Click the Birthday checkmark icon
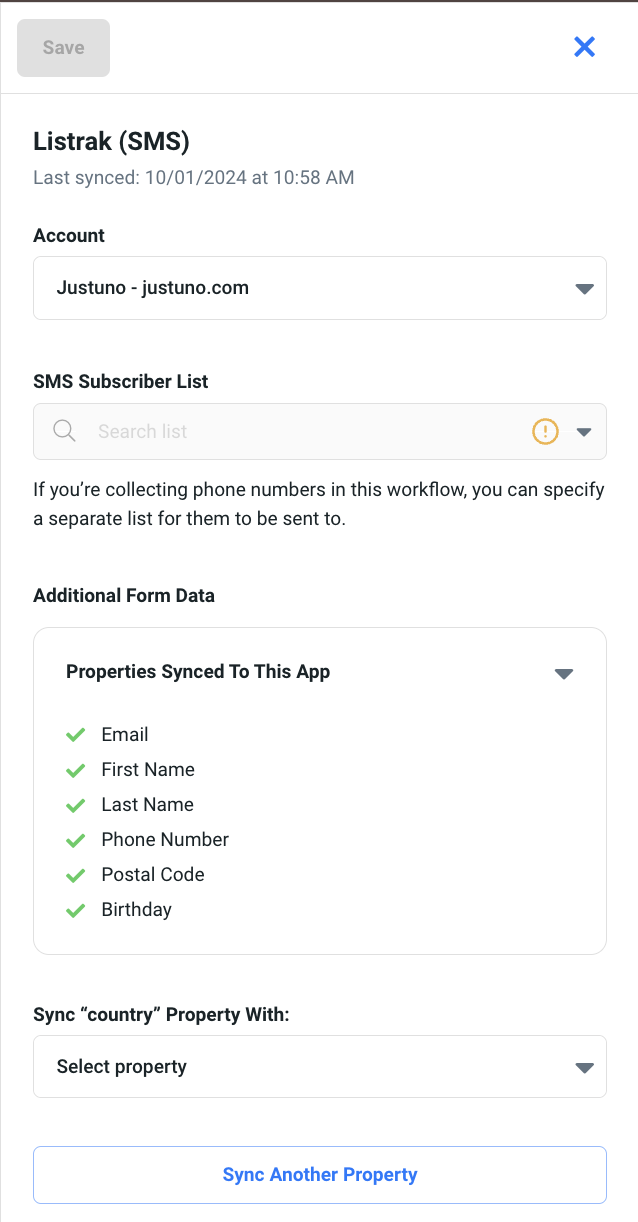638x1222 pixels. 75,910
